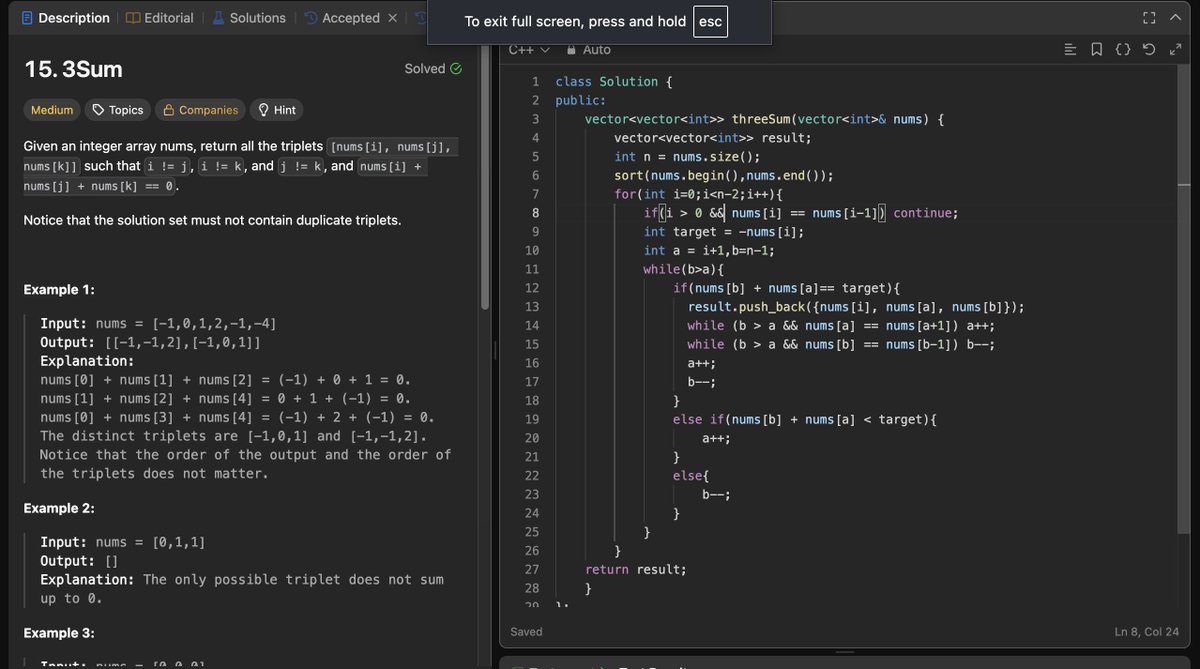
Task: Click the Saved status text
Action: tap(526, 632)
